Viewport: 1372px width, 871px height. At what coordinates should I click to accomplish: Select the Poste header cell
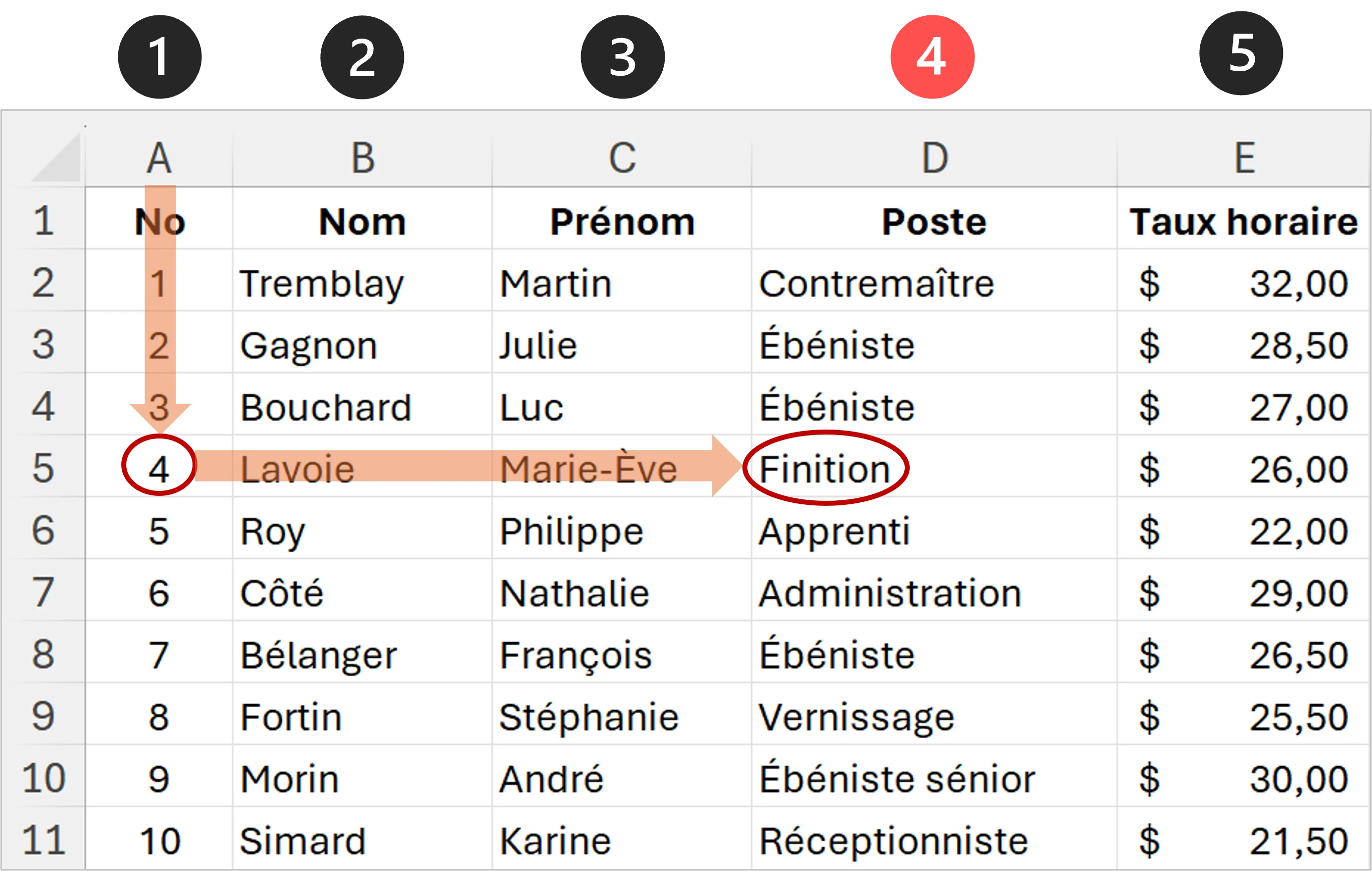point(934,221)
